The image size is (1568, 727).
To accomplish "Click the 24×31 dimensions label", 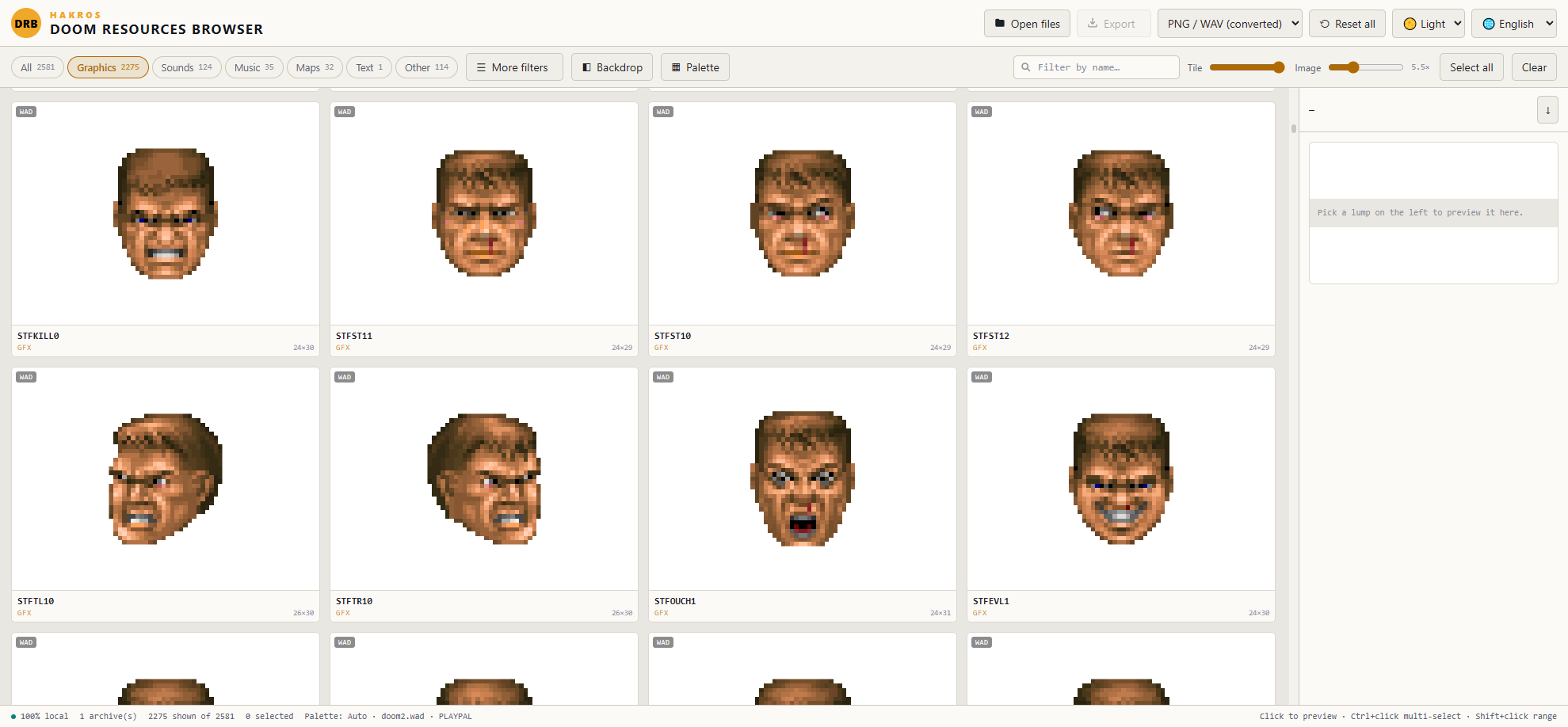I will point(940,613).
